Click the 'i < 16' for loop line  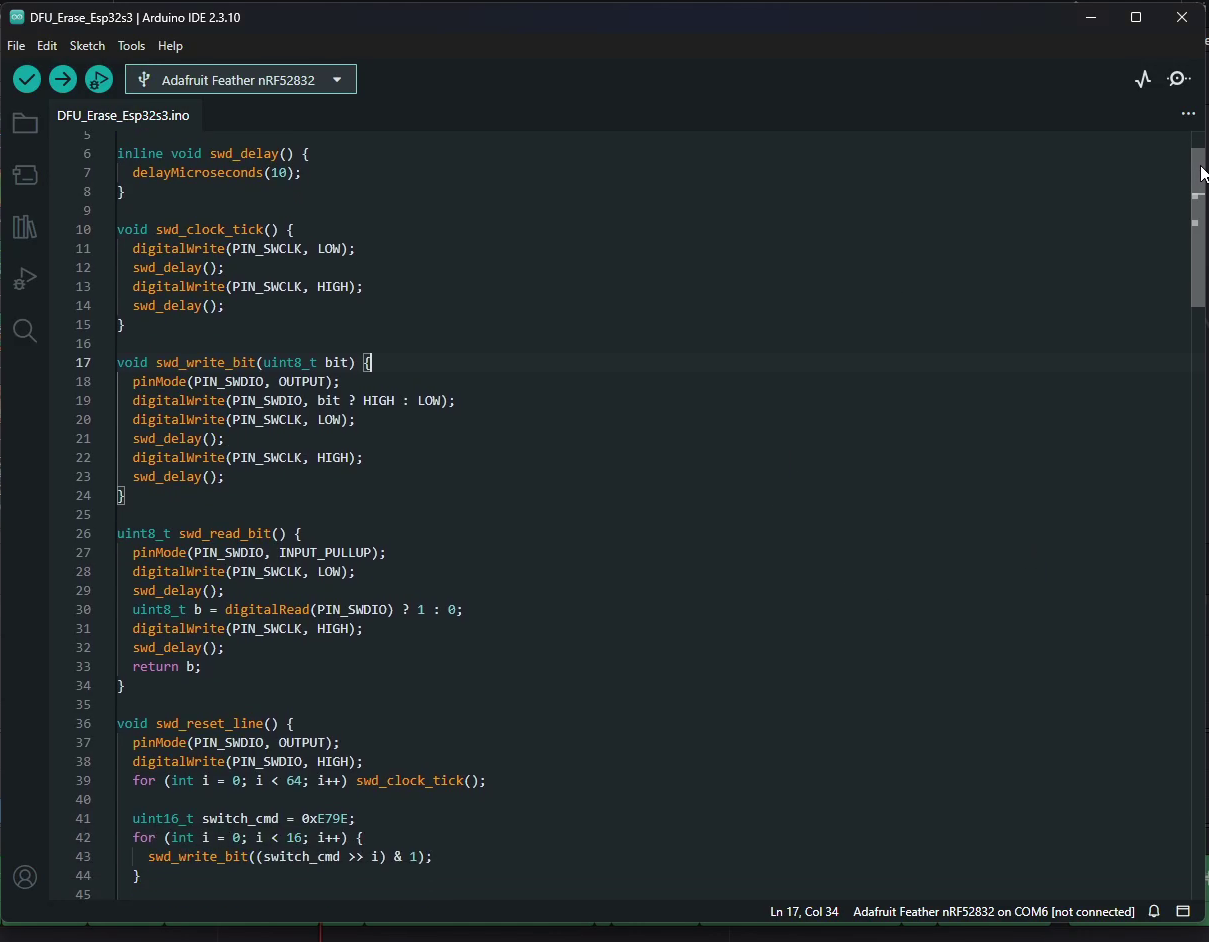[248, 837]
